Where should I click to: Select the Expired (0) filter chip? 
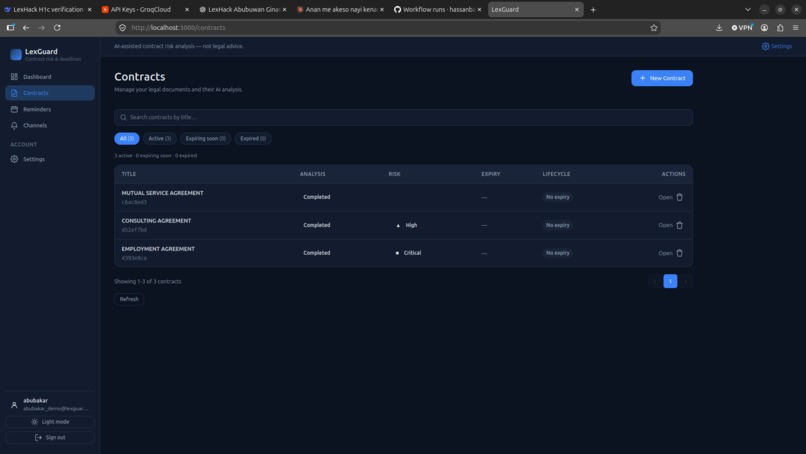point(253,138)
